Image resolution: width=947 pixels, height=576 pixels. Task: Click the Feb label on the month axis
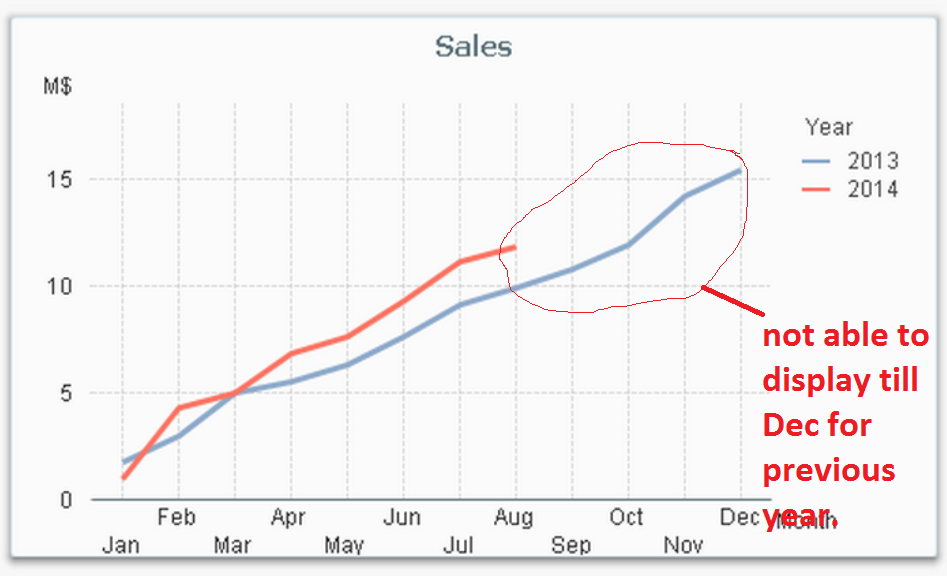177,518
